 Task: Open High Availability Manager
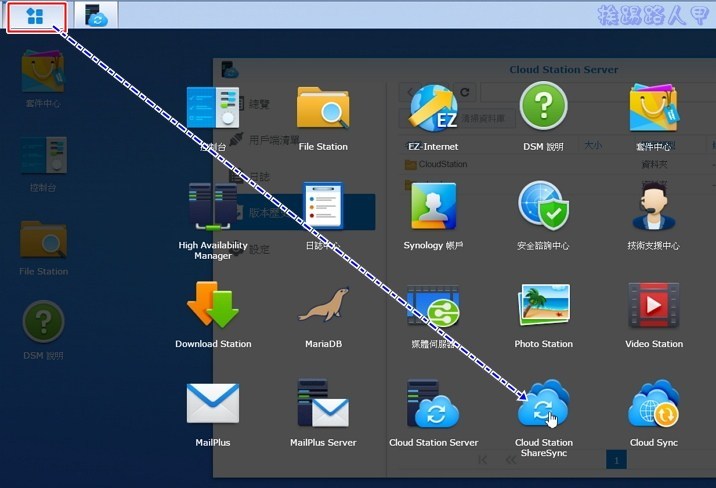[x=213, y=208]
